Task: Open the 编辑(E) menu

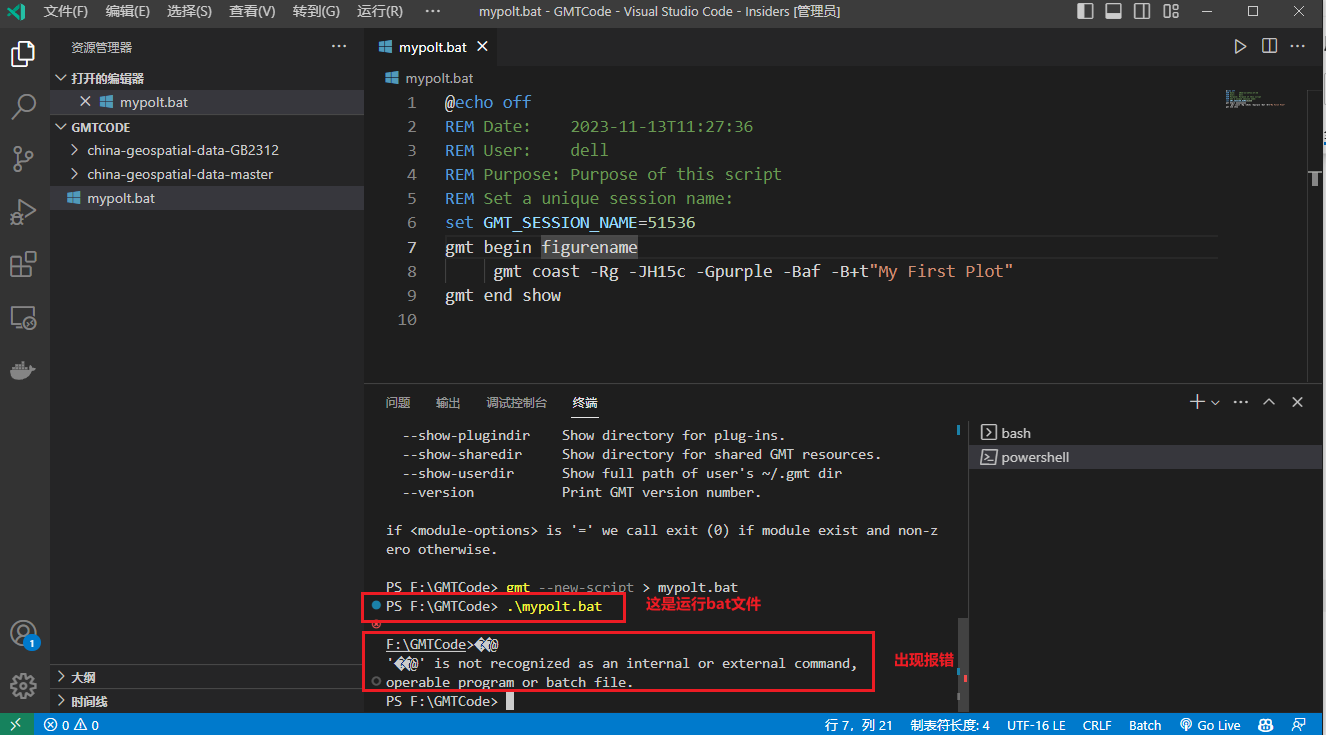Action: click(x=128, y=12)
